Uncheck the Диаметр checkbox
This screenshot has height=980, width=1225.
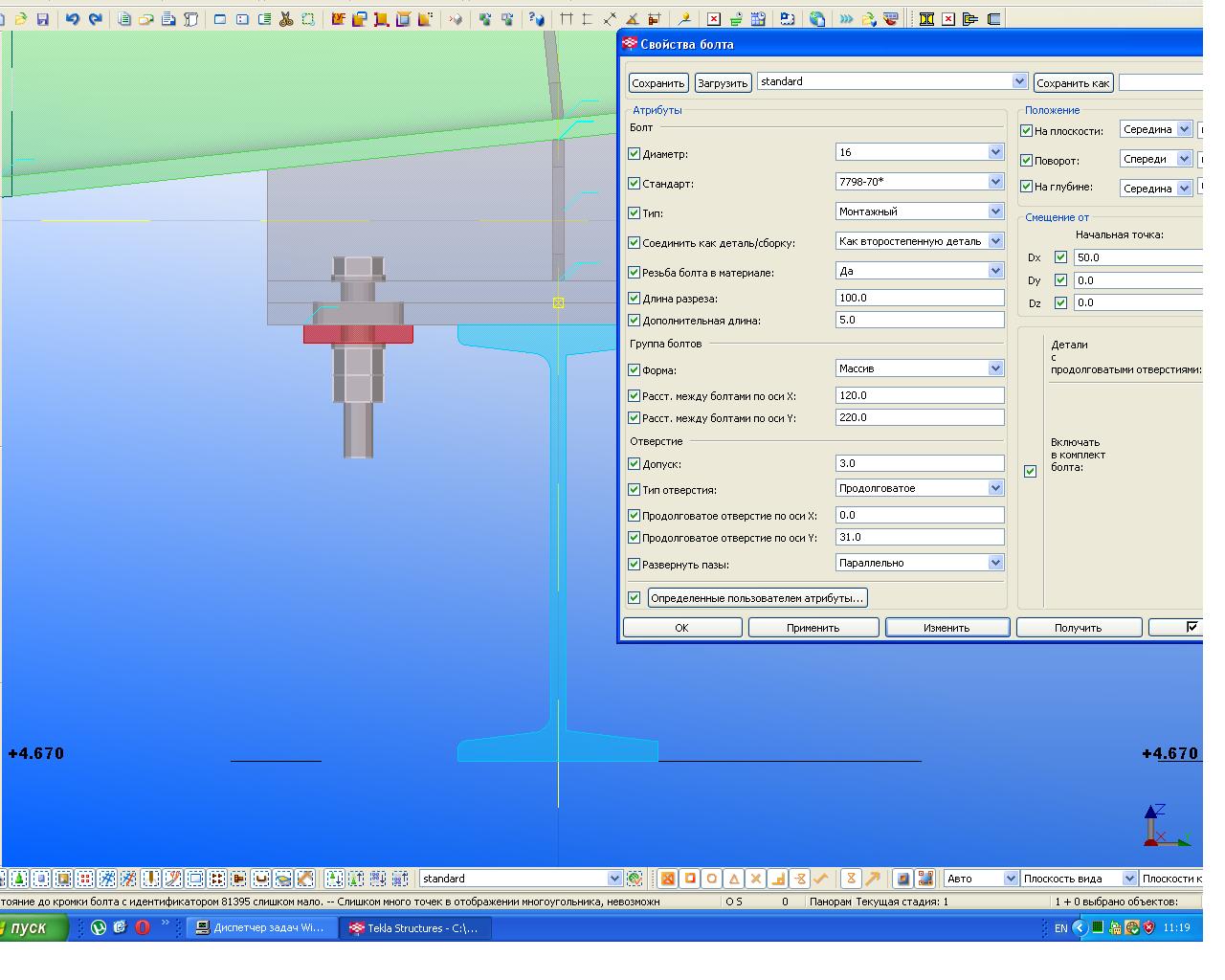pyautogui.click(x=634, y=153)
